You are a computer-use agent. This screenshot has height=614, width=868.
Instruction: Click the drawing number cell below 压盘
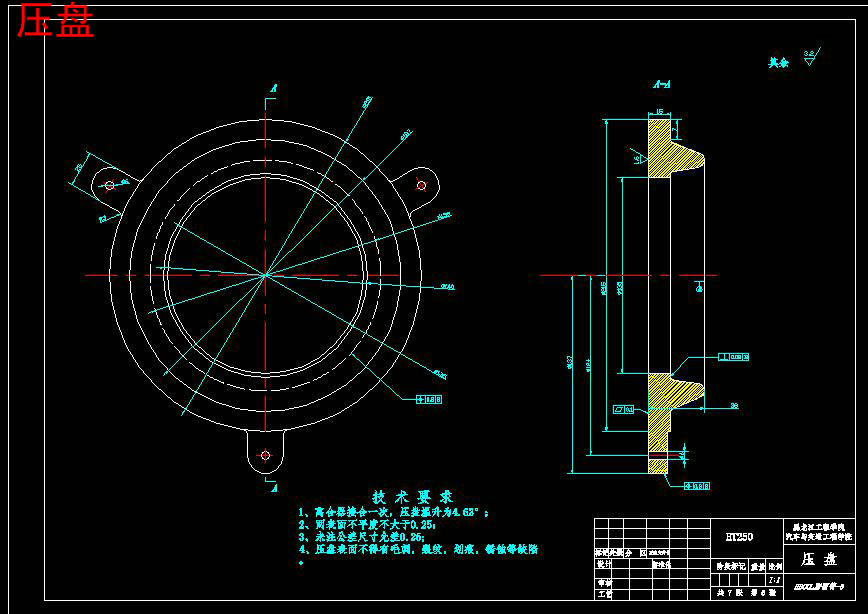click(819, 587)
